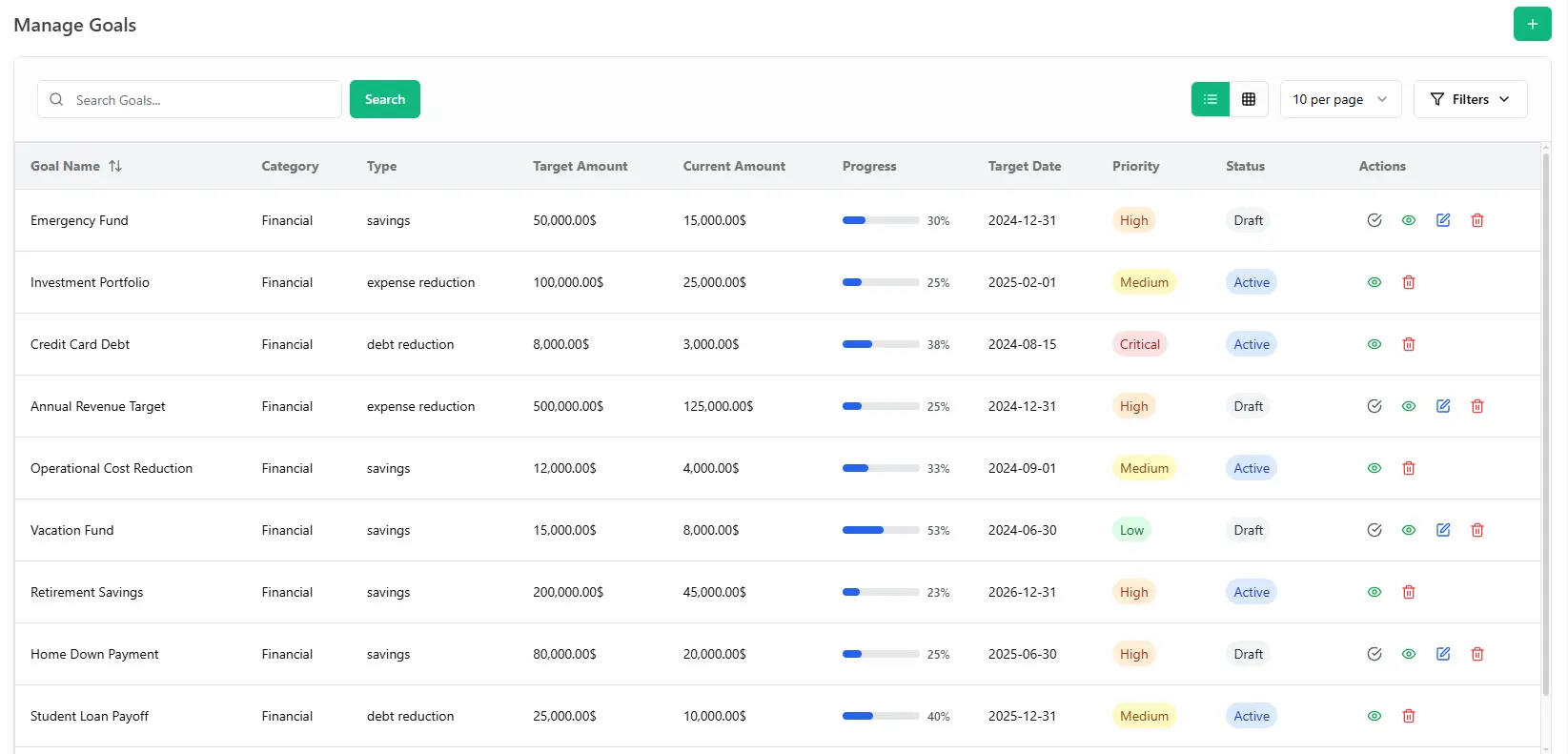View Vacation Fund goal details
1568x754 pixels.
pos(1409,530)
